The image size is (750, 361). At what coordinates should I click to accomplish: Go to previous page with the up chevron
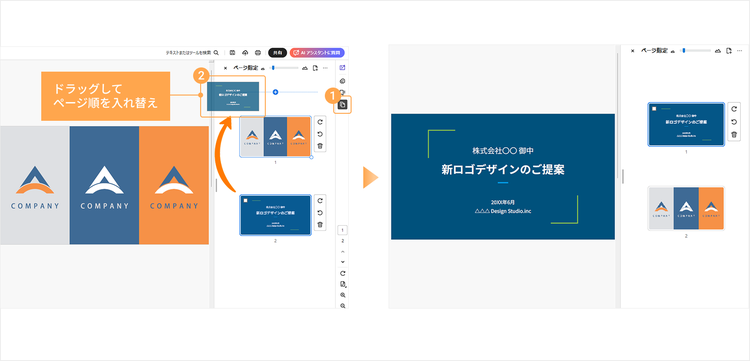[x=342, y=252]
